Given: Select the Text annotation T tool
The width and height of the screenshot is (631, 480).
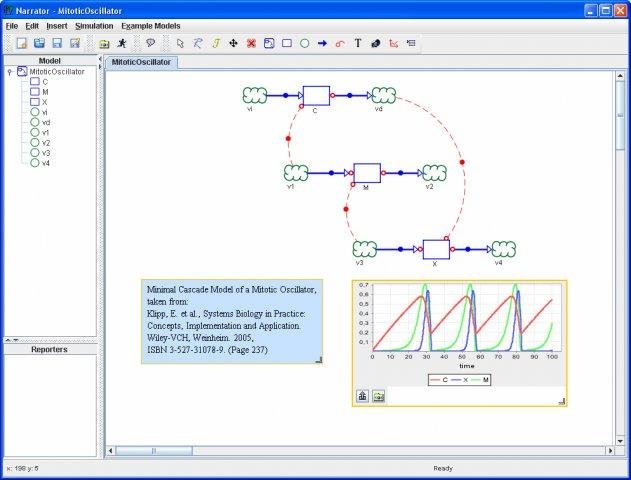Looking at the screenshot, I should [358, 43].
